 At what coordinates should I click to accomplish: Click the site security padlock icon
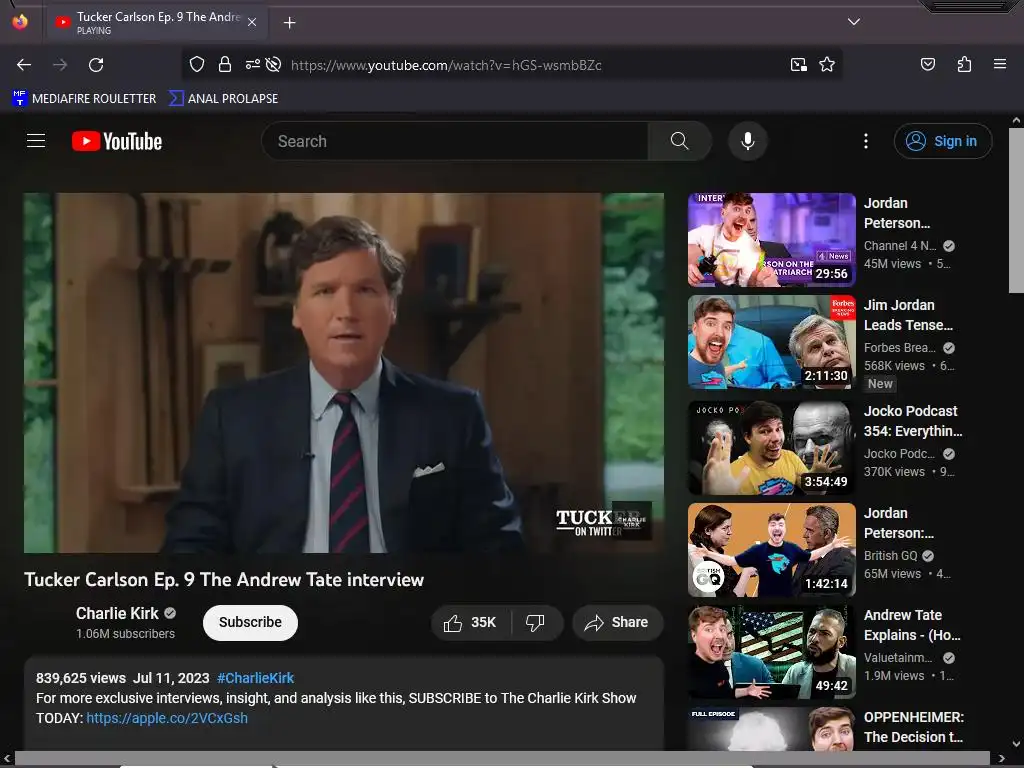point(225,64)
